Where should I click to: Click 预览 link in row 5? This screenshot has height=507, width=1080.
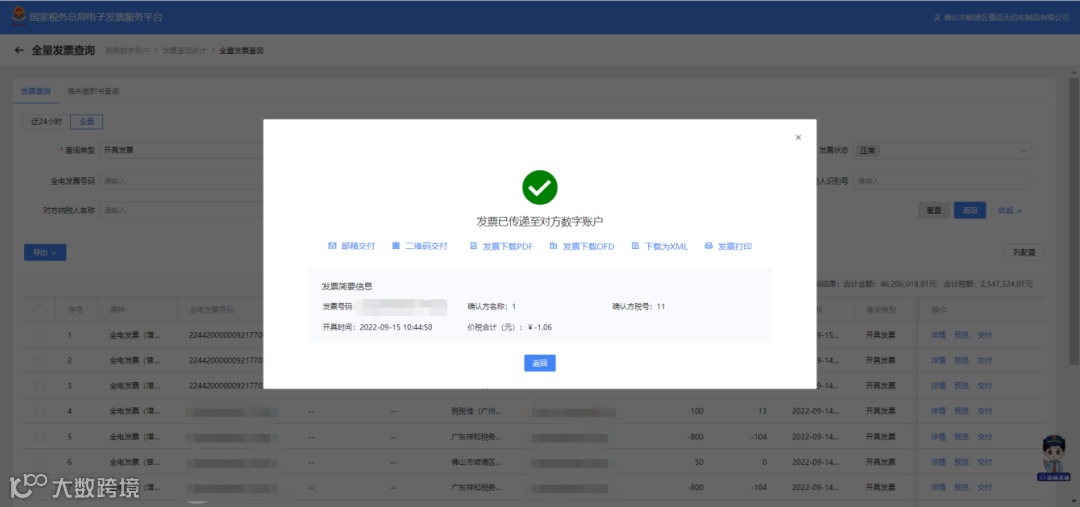pos(962,437)
